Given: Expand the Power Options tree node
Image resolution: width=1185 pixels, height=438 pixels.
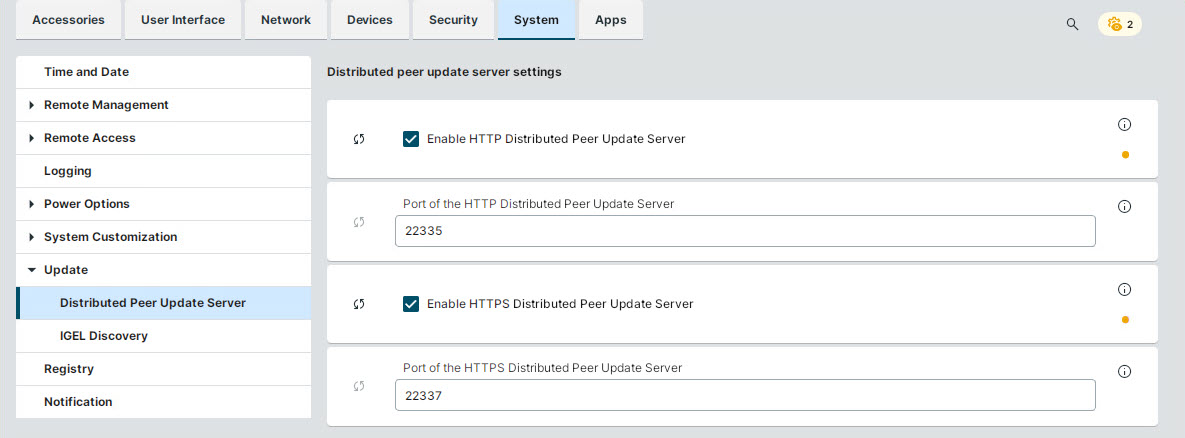Looking at the screenshot, I should pyautogui.click(x=32, y=204).
